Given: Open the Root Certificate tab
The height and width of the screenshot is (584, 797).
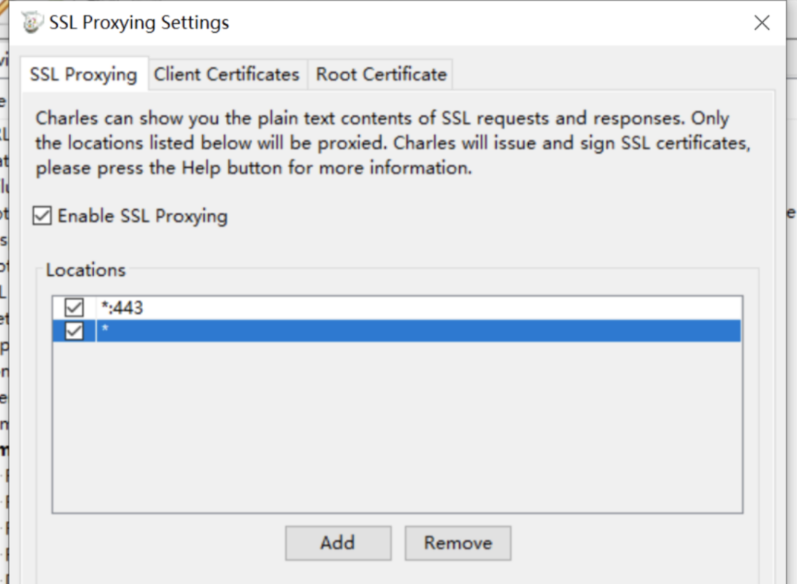Looking at the screenshot, I should point(381,75).
